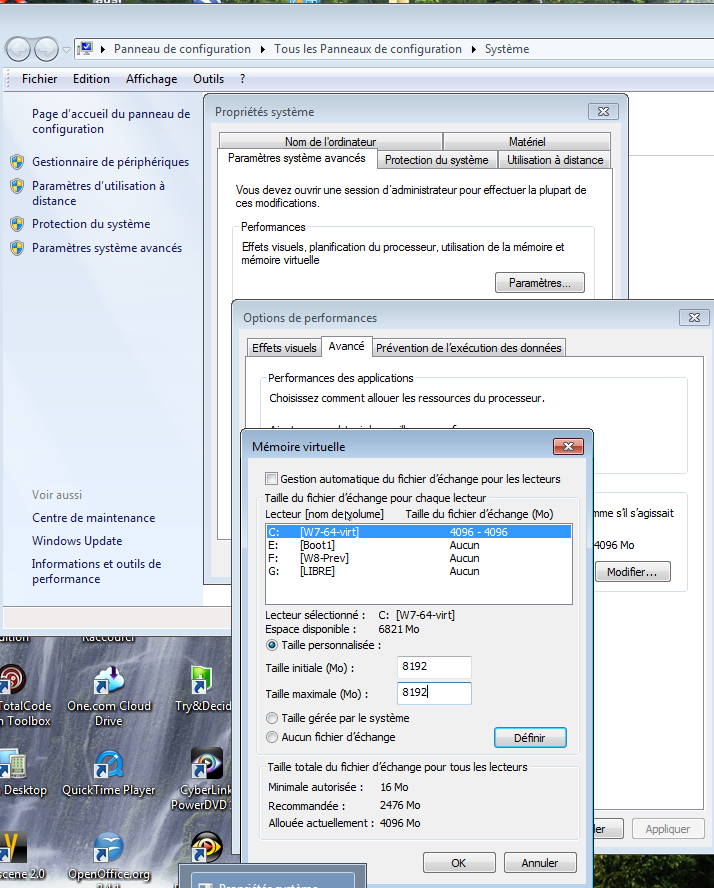The height and width of the screenshot is (888, 714).
Task: Click CyberLink PowerDVD desktop icon
Action: click(x=204, y=779)
